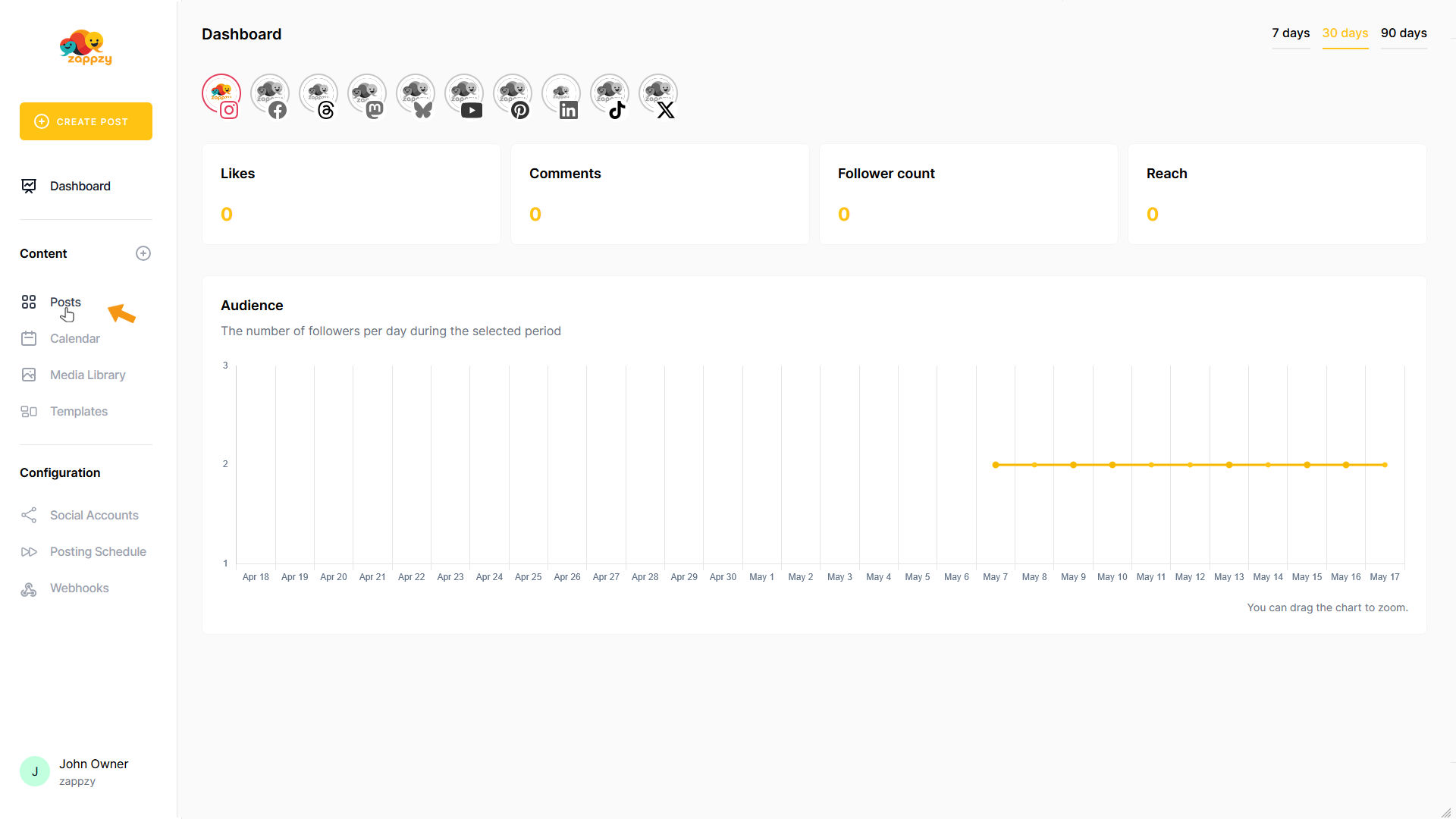Click the Templates layout icon

coord(29,411)
